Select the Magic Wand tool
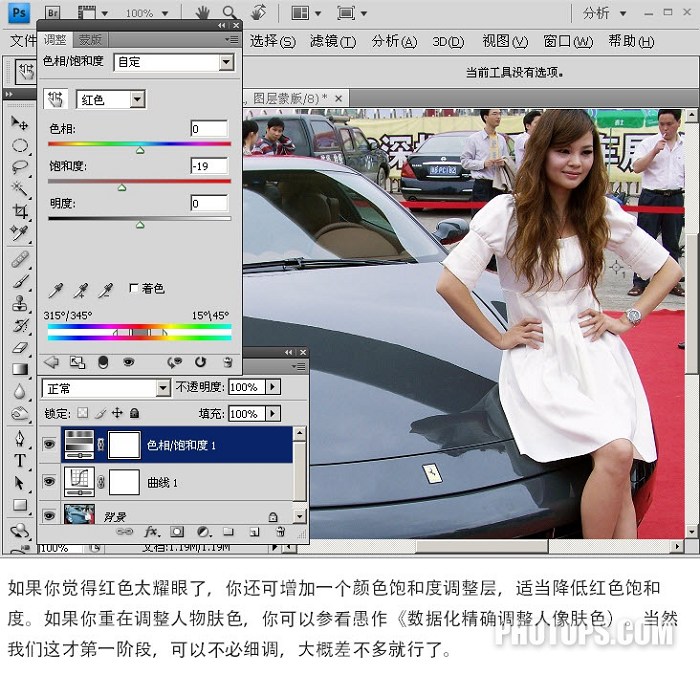Screen dimensions: 700x675 [19, 188]
